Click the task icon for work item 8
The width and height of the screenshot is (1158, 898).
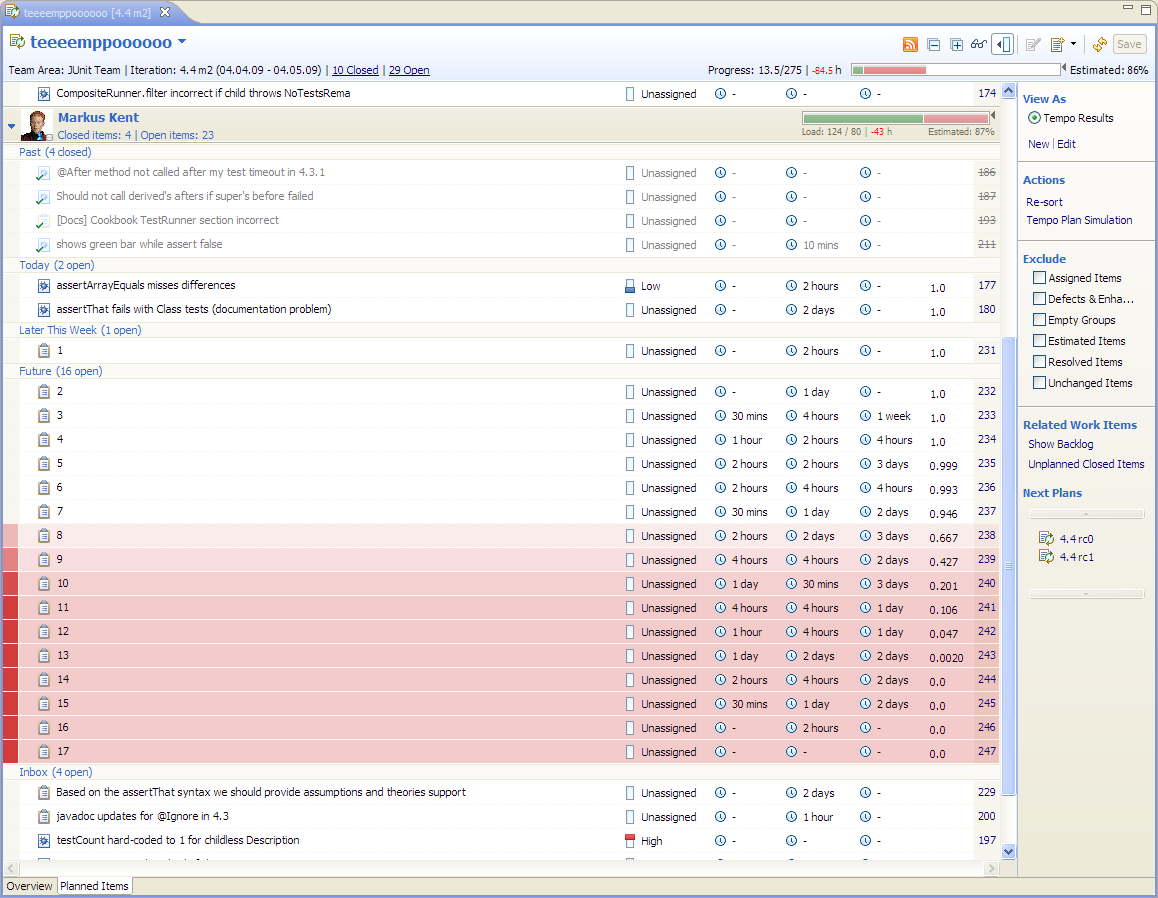44,535
